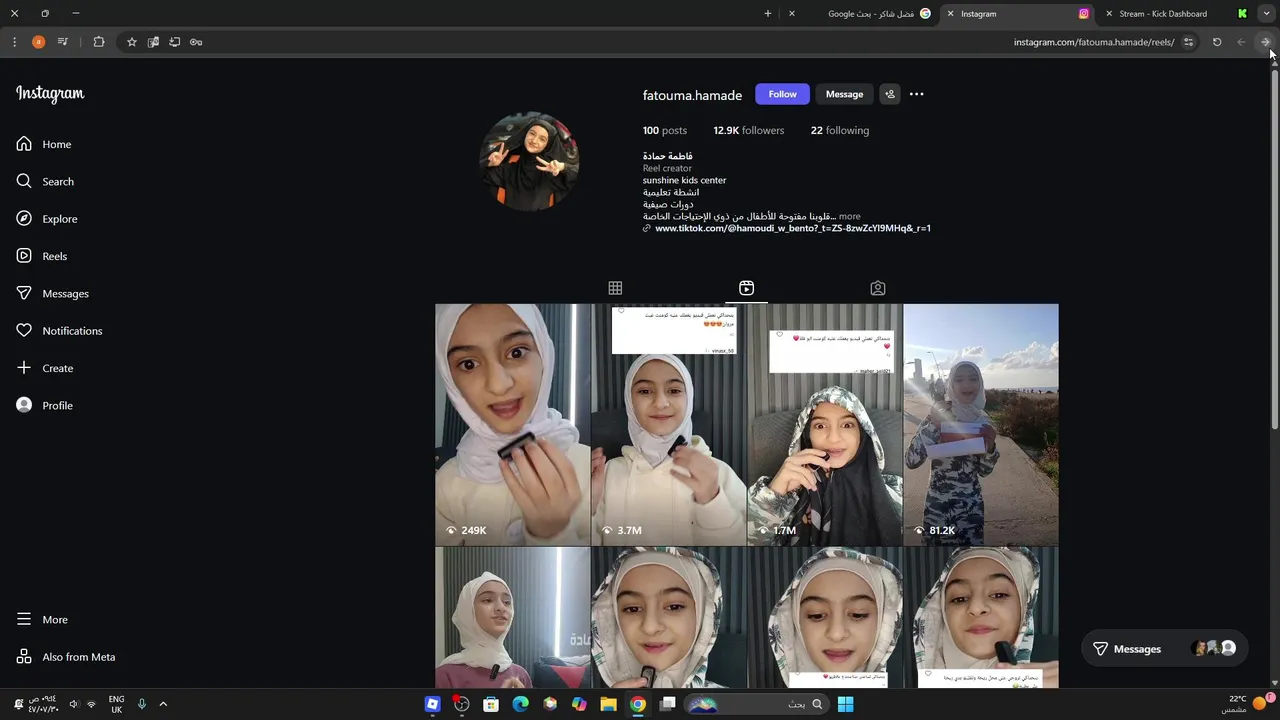Image resolution: width=1280 pixels, height=720 pixels.
Task: View the 12.9K followers list
Action: pyautogui.click(x=748, y=130)
